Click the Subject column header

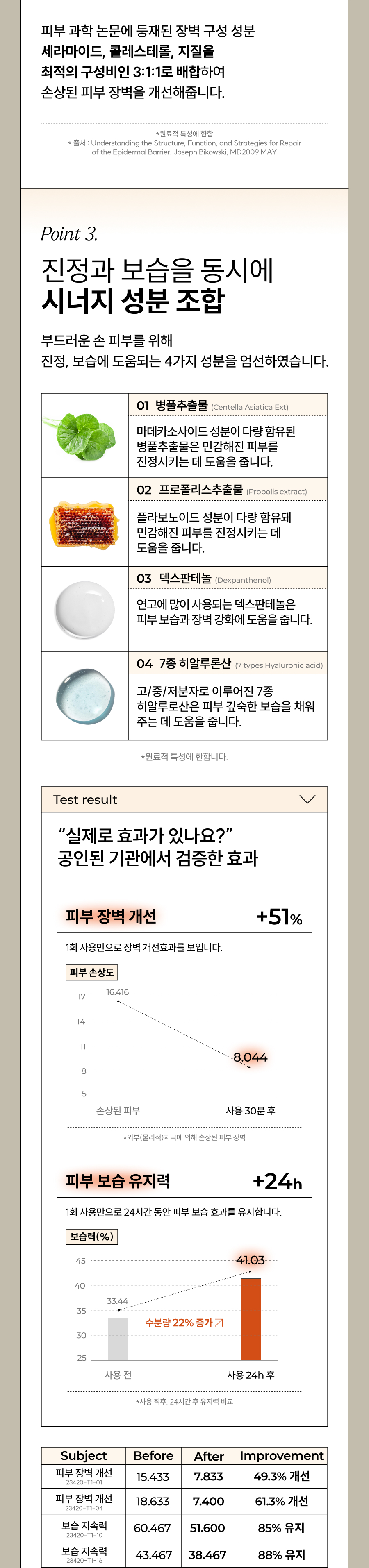83,1455
